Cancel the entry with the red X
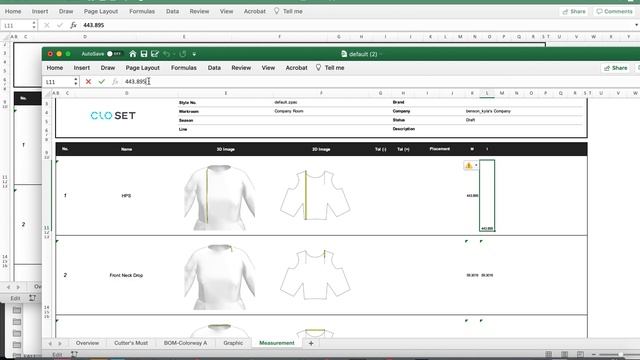 pos(88,82)
